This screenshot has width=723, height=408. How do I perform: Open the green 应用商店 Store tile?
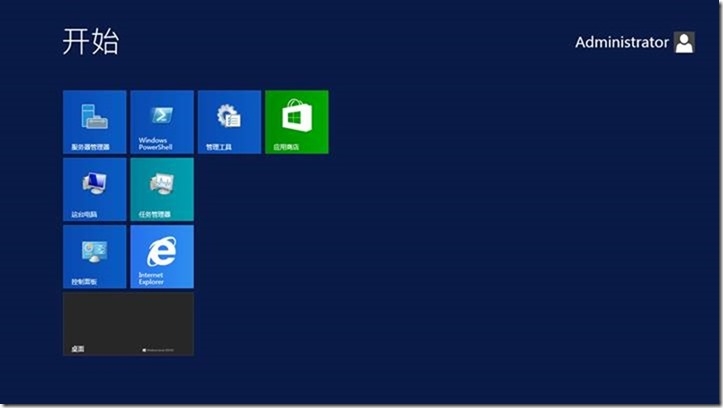point(297,122)
